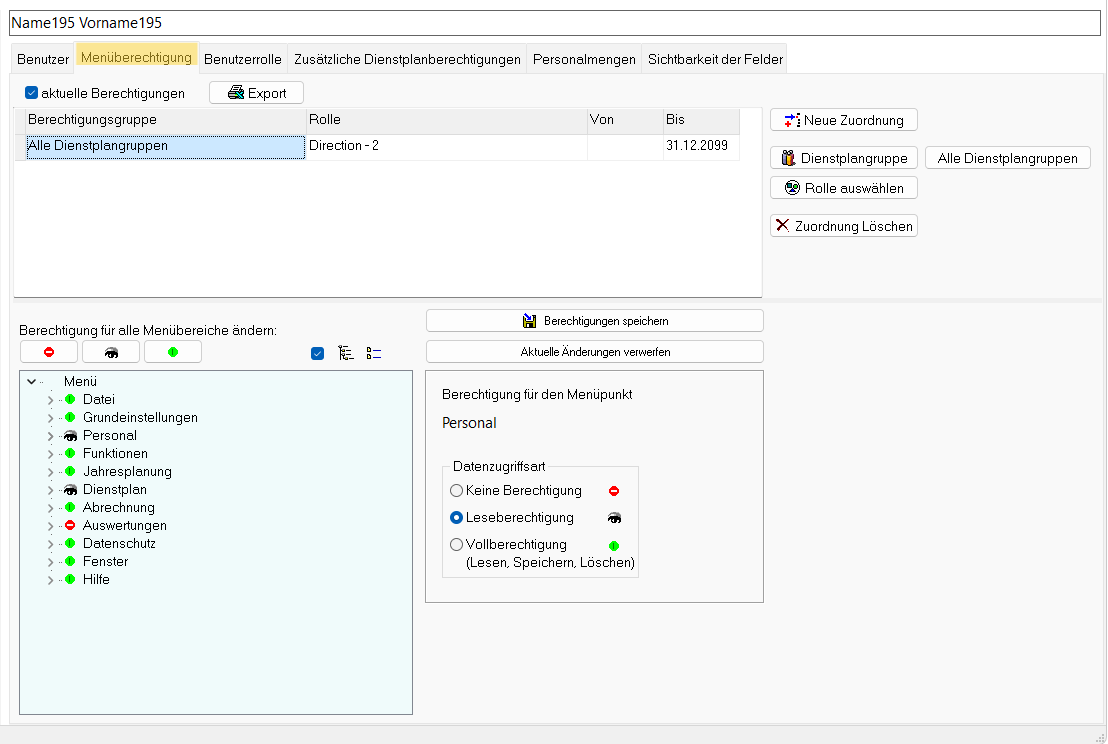Select the Keine Berechtigung radio option
Image resolution: width=1108 pixels, height=744 pixels.
pos(456,490)
